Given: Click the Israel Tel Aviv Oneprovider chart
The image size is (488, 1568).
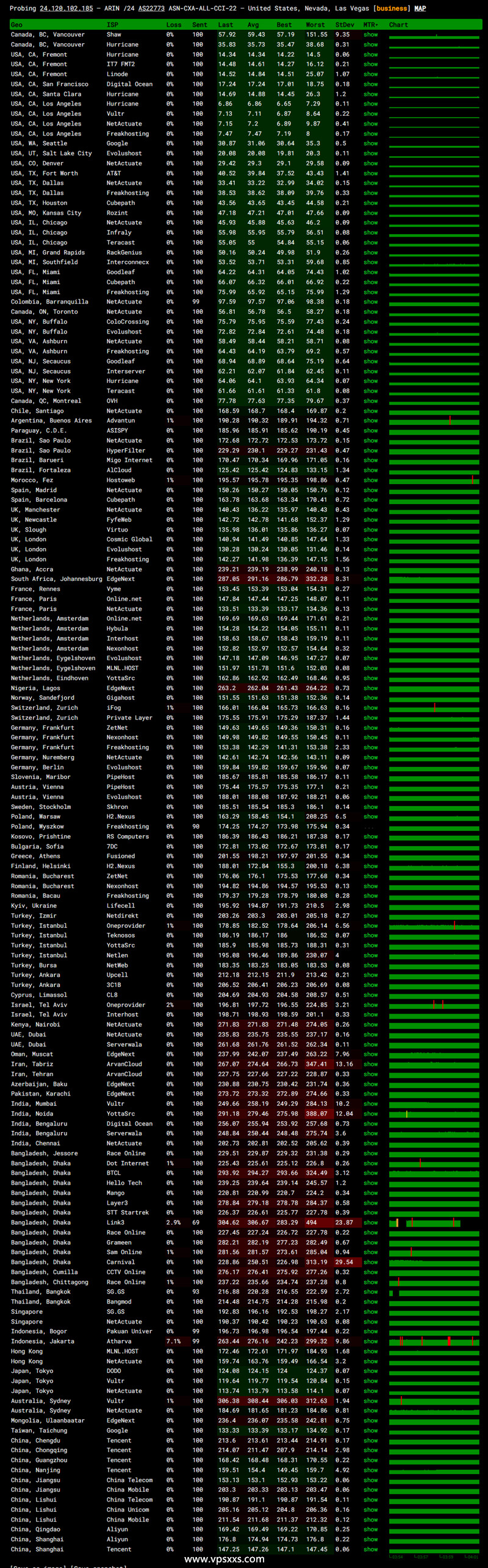Looking at the screenshot, I should click(434, 1005).
